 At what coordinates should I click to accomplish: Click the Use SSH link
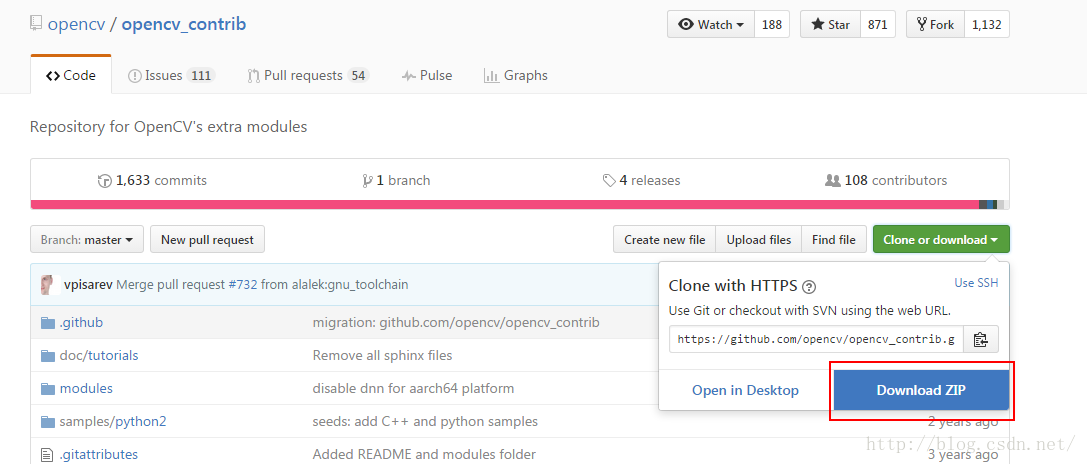pos(976,282)
